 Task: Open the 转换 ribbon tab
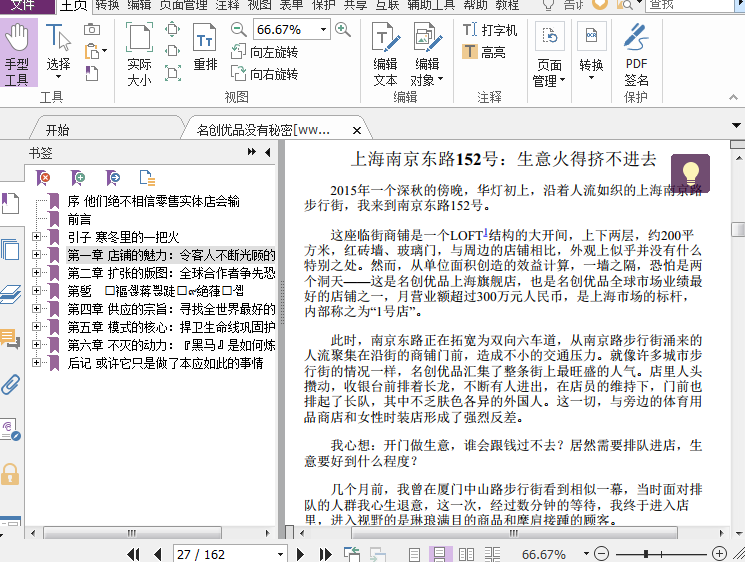[107, 5]
